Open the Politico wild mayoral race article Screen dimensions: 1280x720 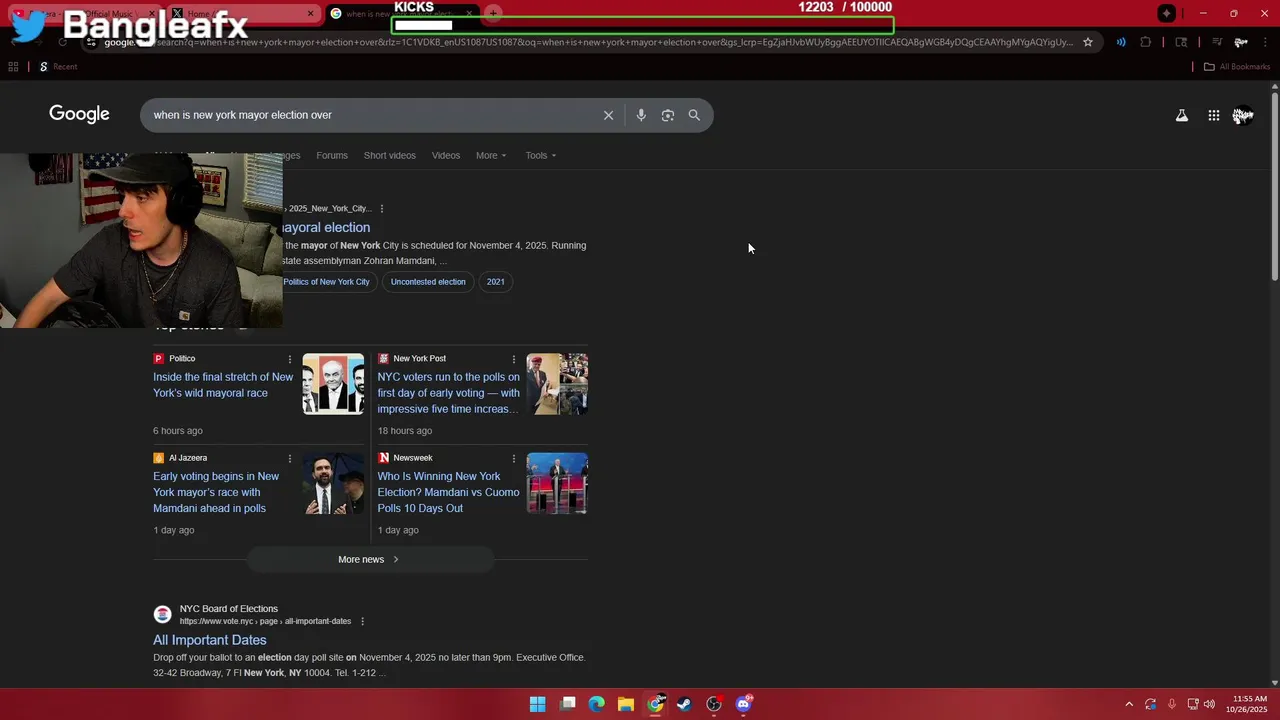point(223,385)
